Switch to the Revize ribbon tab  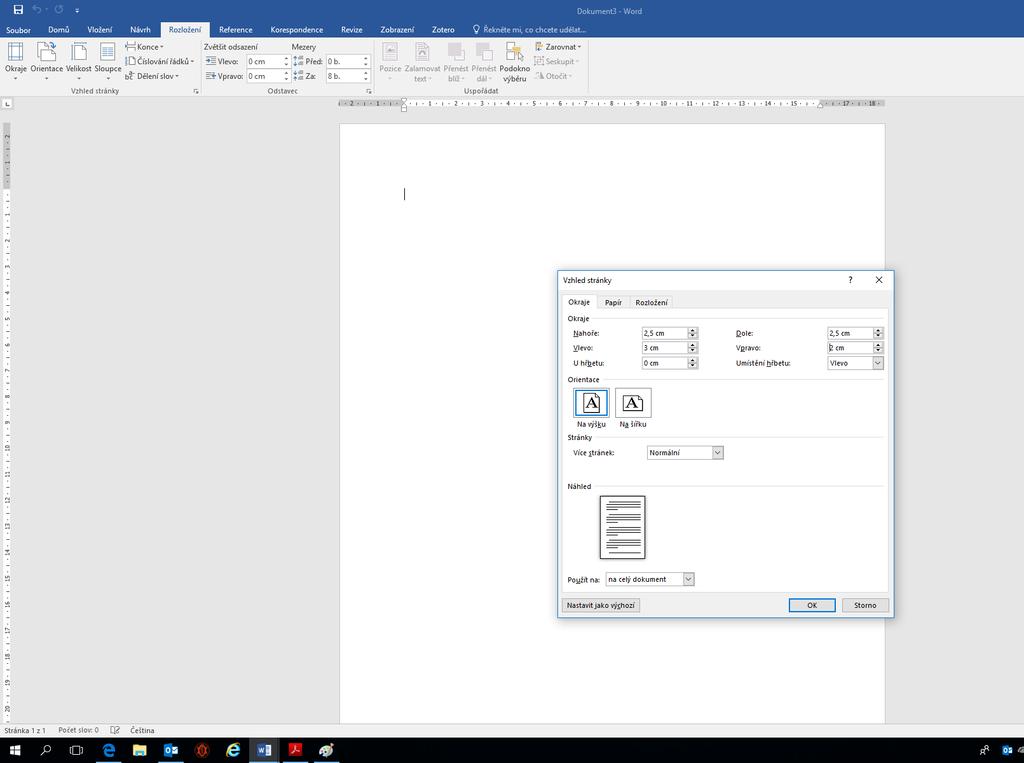(x=351, y=30)
